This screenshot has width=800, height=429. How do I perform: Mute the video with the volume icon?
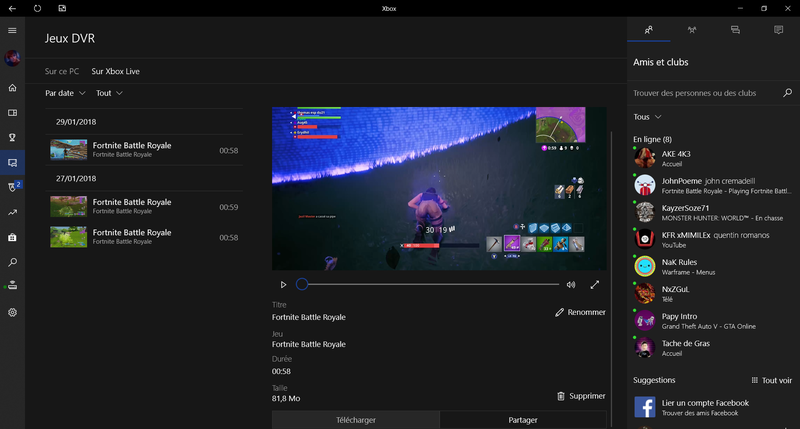571,285
